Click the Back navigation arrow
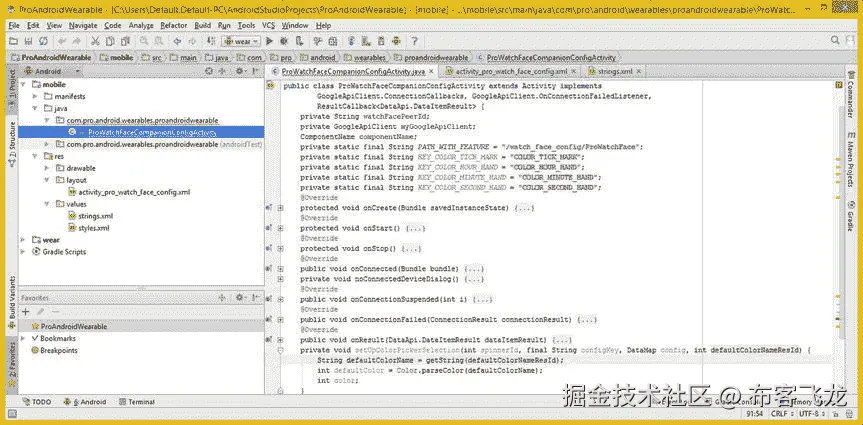863x425 pixels. pos(177,41)
